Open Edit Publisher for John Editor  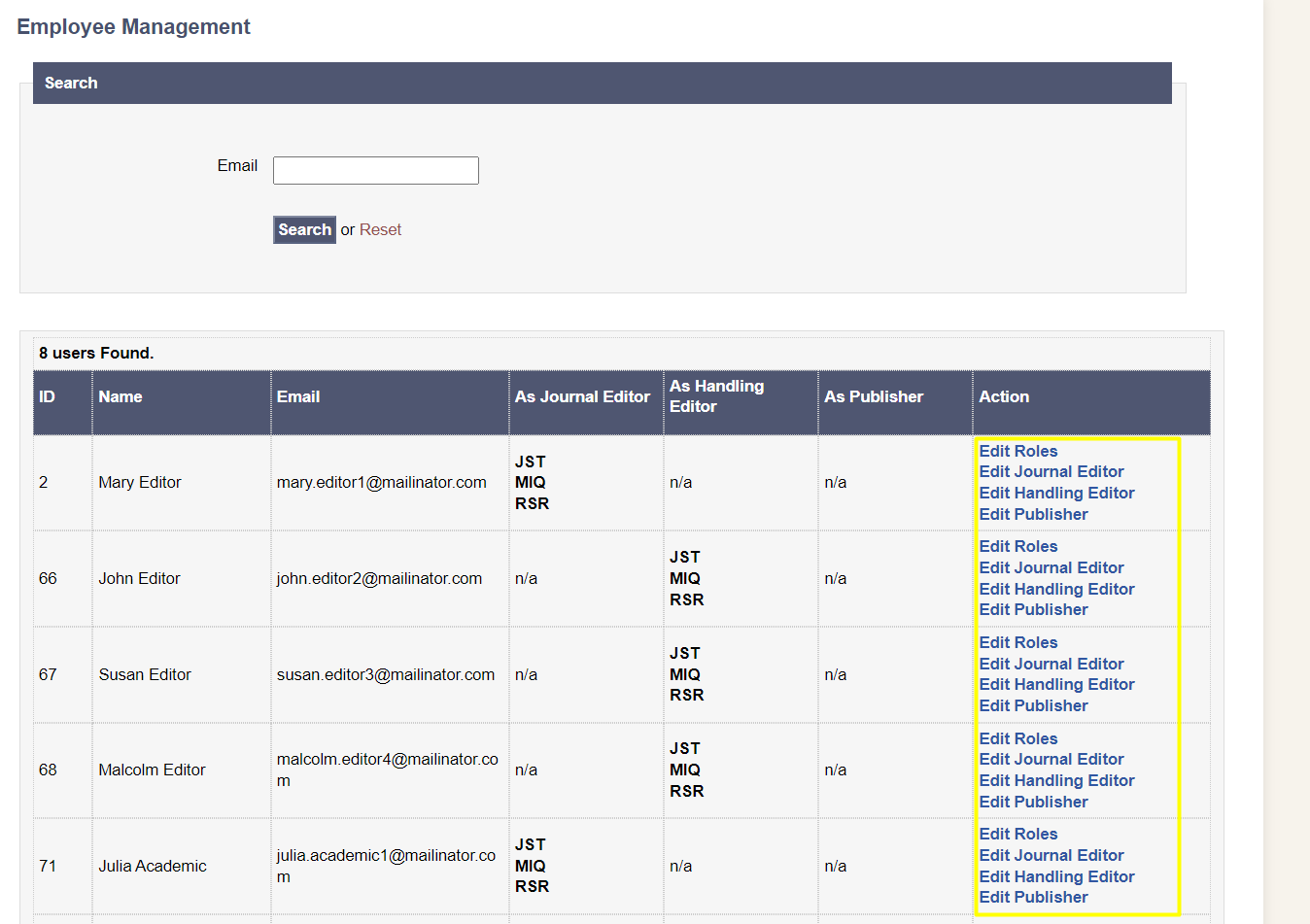[1033, 610]
